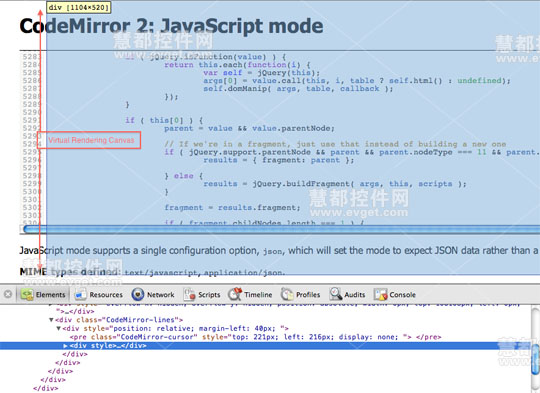Switch to the Elements tab label
Viewport: 540px width, 393px height.
point(50,295)
